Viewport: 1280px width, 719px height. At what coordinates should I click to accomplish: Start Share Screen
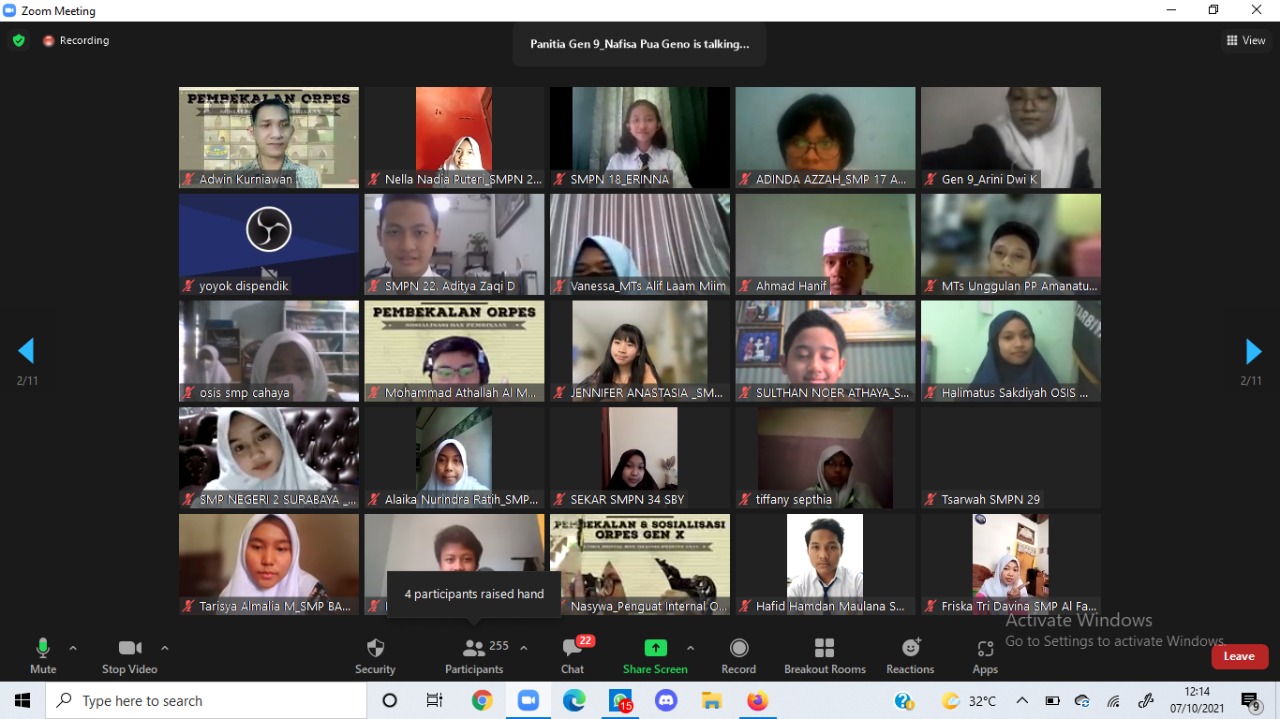(x=655, y=656)
